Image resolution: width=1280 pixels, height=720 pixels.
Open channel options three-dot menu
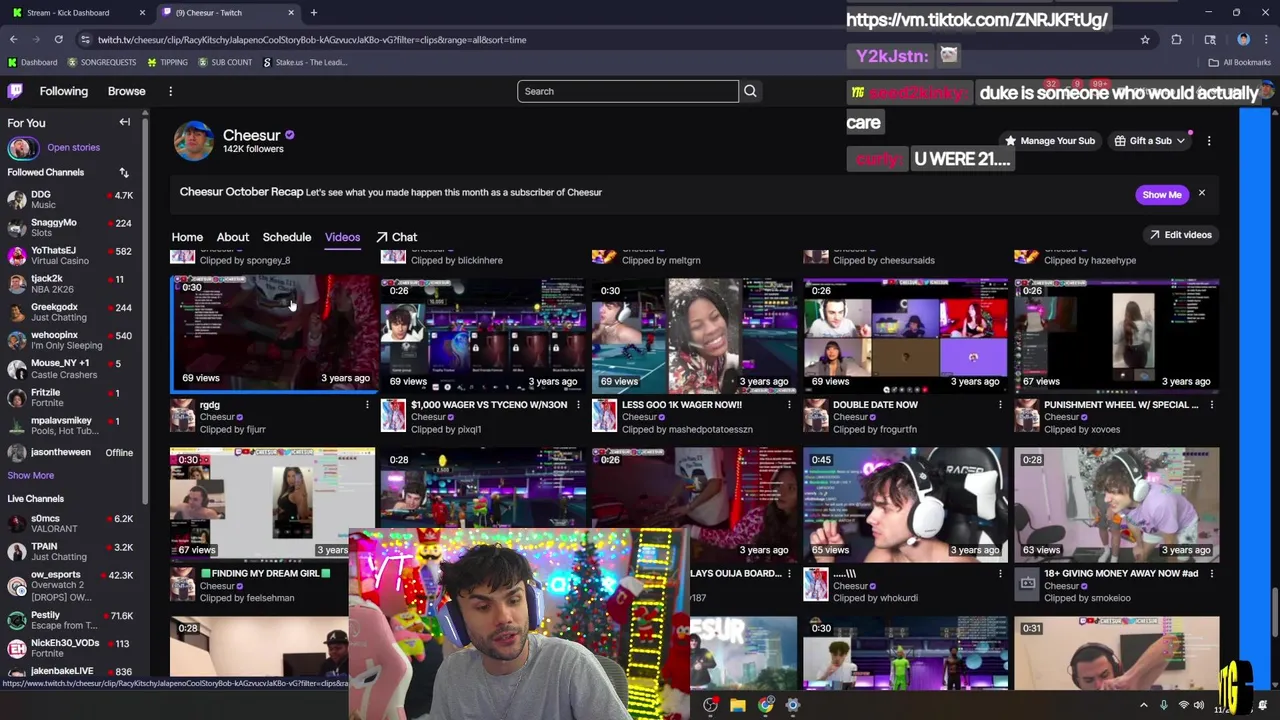[x=1209, y=141]
